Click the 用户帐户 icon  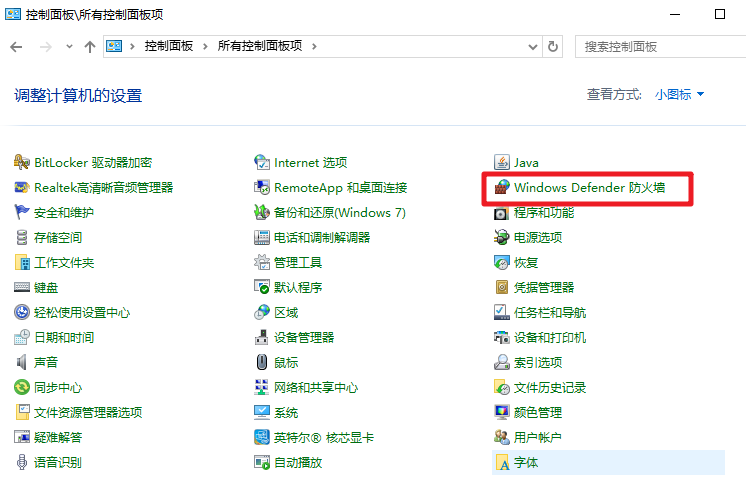[x=501, y=437]
